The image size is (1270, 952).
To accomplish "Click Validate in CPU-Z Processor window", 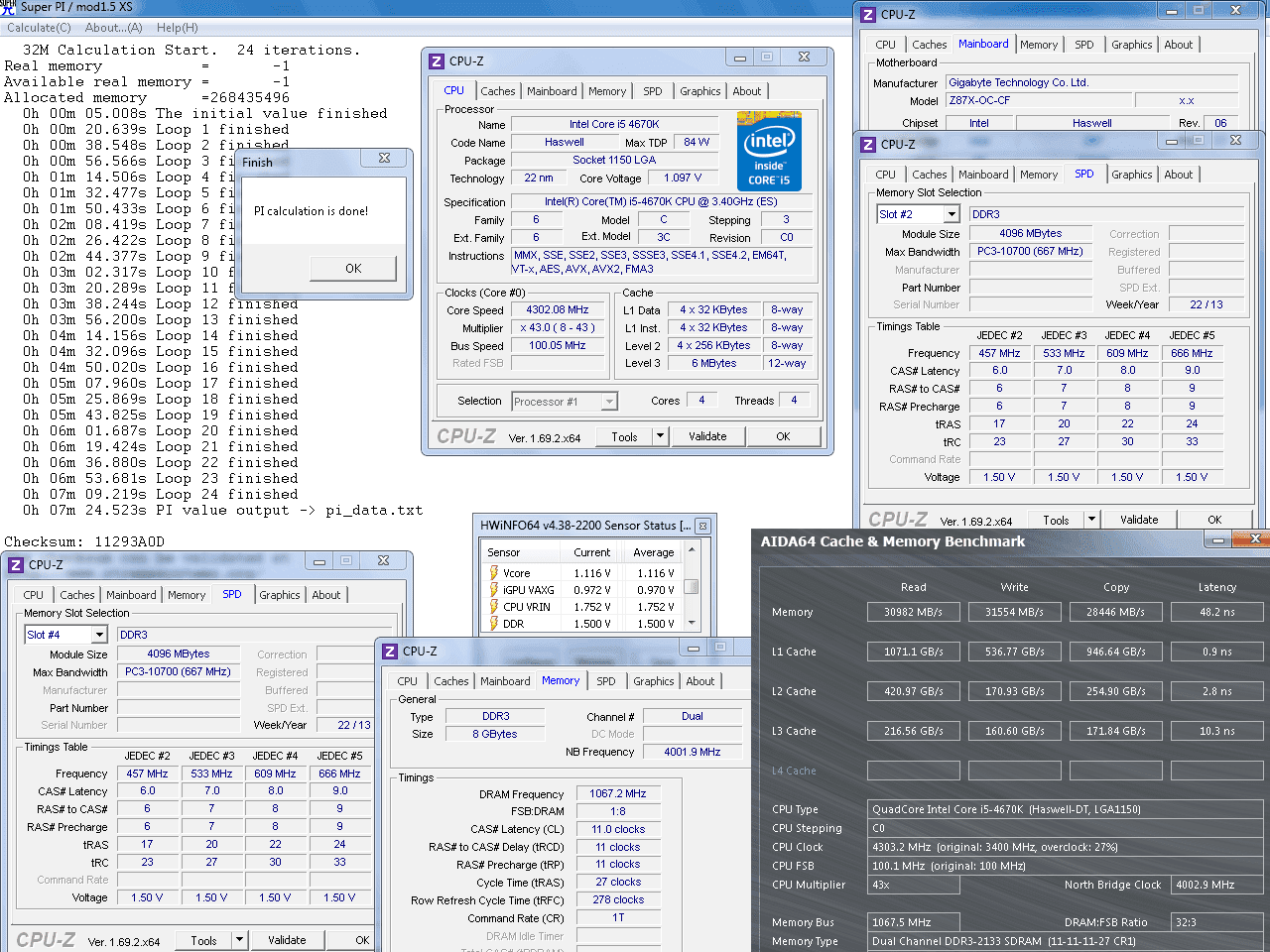I will 707,436.
